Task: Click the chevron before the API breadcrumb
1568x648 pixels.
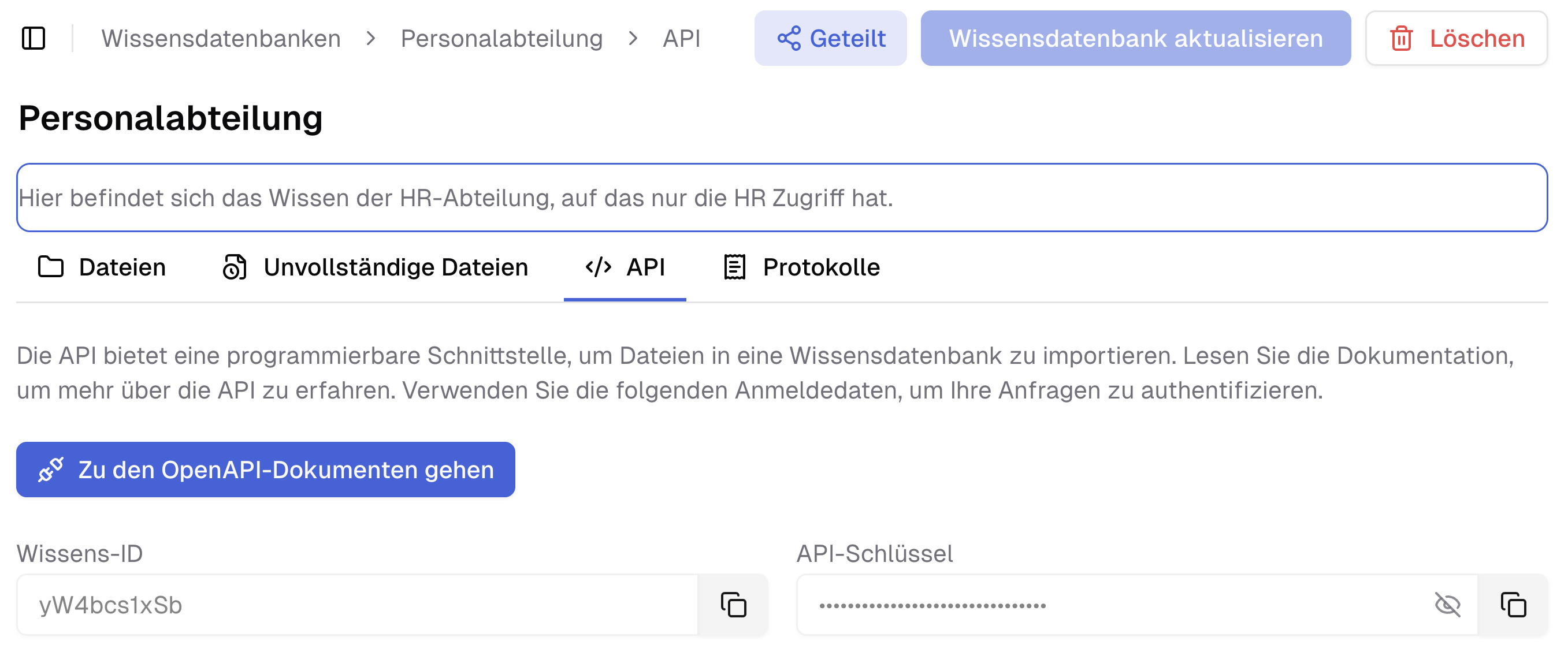Action: (x=633, y=38)
